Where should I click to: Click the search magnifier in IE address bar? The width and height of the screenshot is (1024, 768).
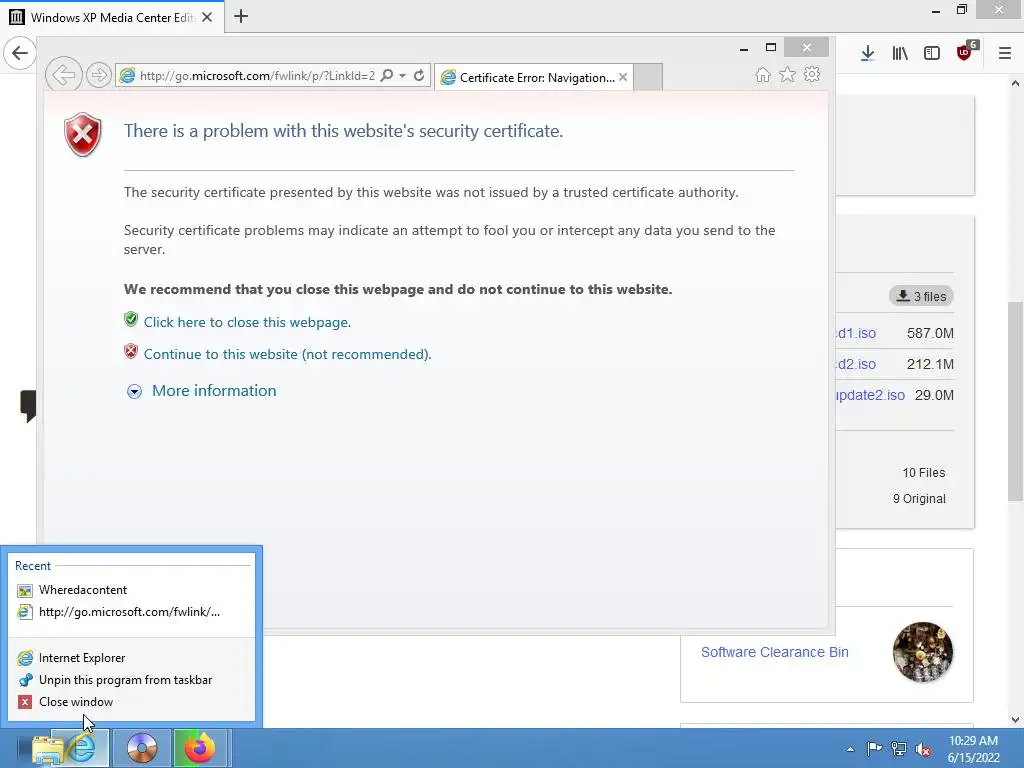pos(387,76)
